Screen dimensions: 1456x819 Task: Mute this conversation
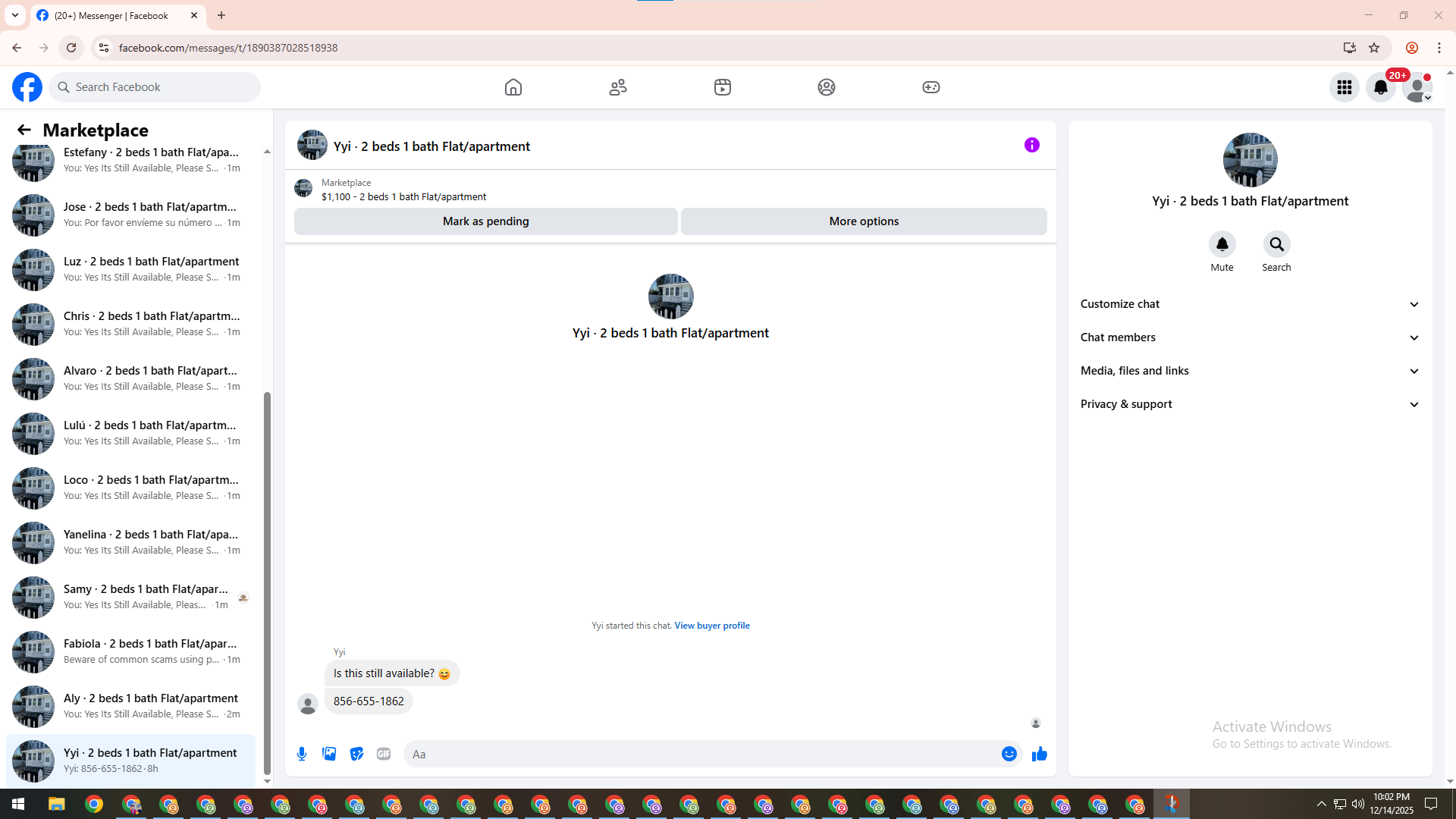pos(1222,244)
